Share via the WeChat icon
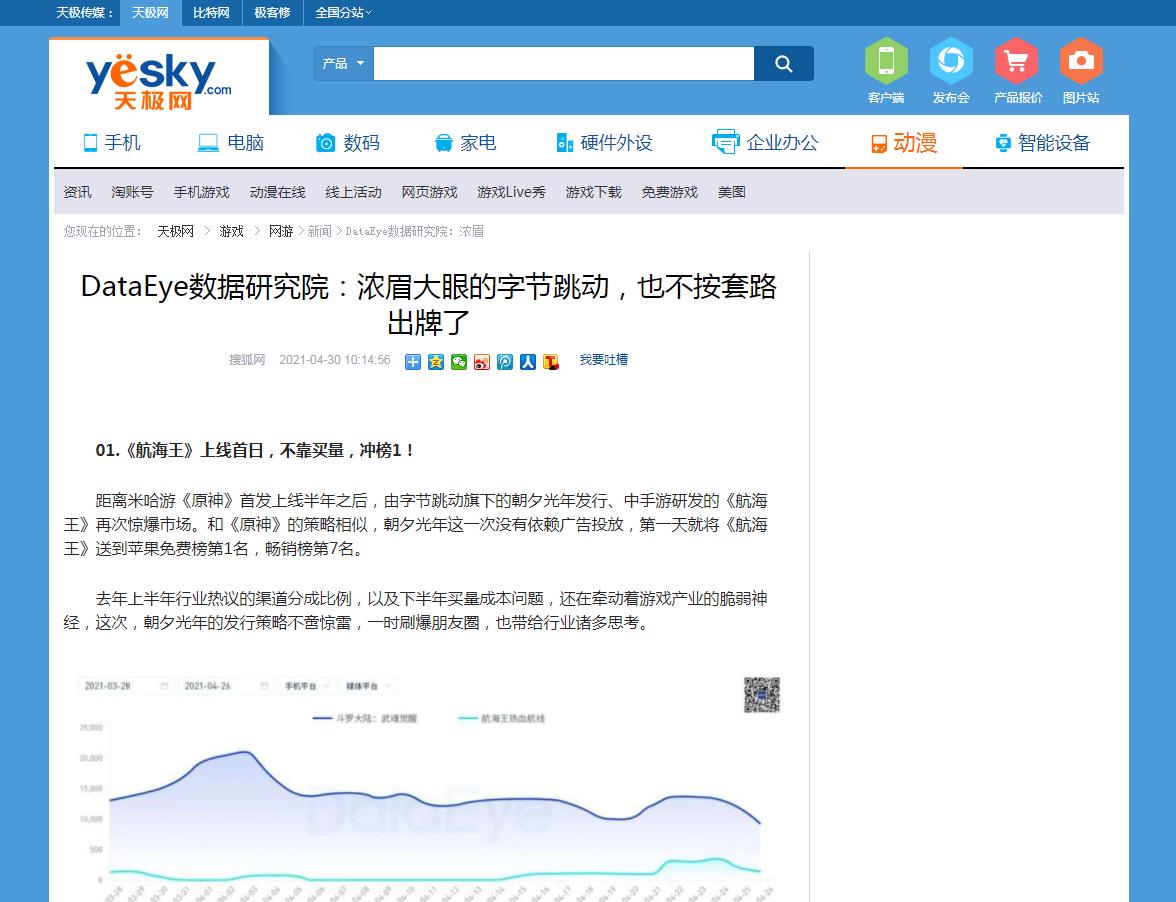The width and height of the screenshot is (1176, 902). (x=459, y=362)
